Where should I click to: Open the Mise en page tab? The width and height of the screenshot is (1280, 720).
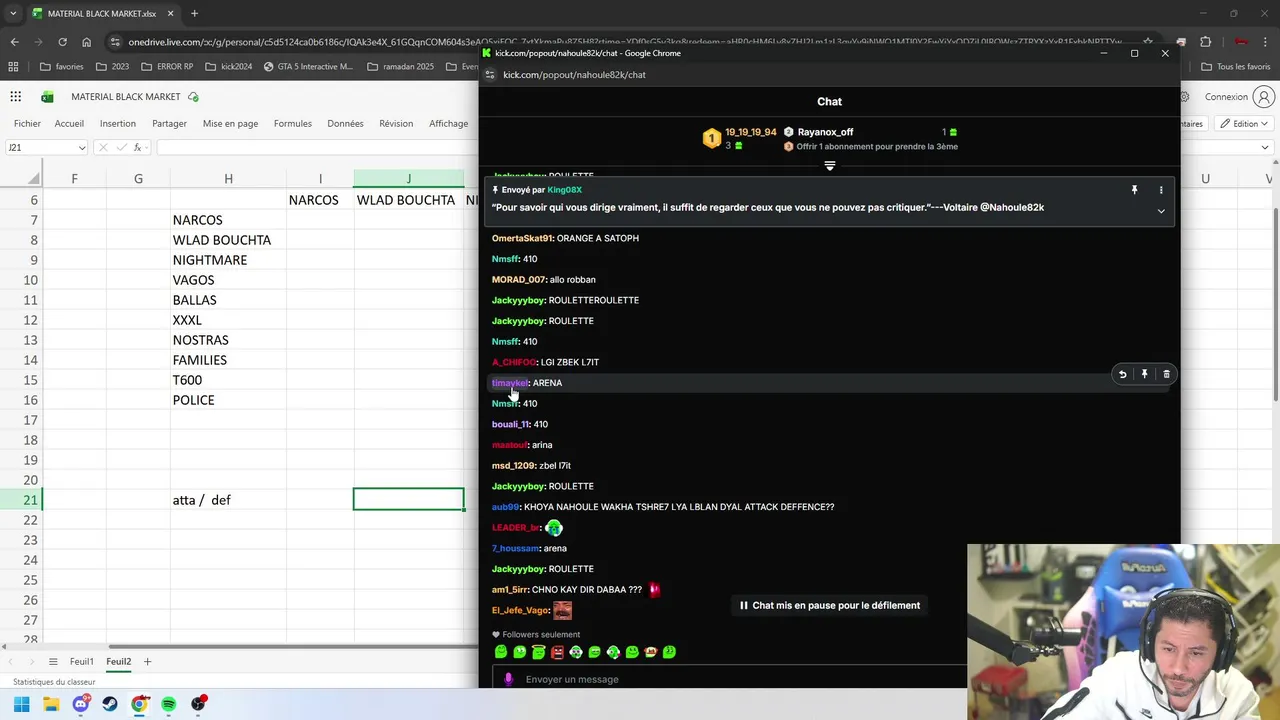pyautogui.click(x=230, y=124)
